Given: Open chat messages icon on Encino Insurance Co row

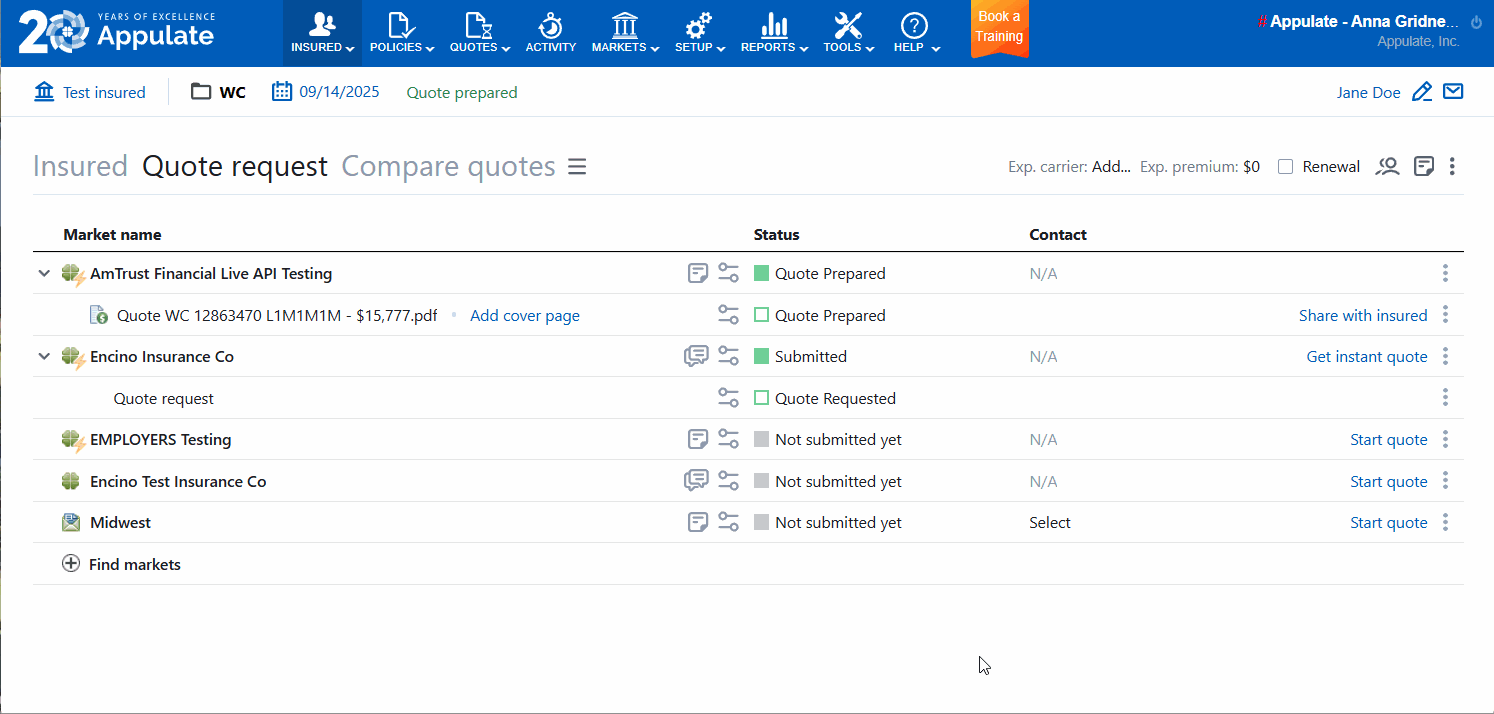Looking at the screenshot, I should (696, 356).
